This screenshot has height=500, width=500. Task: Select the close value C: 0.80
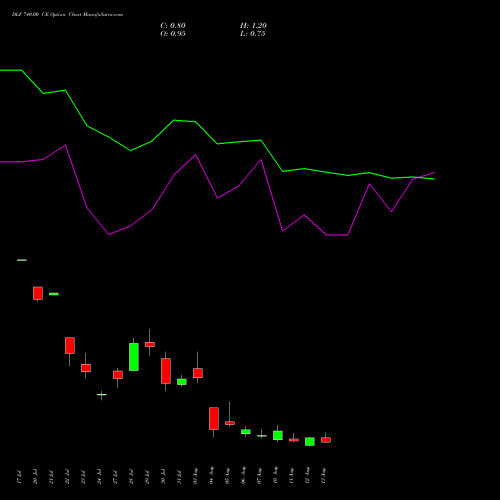click(x=173, y=26)
